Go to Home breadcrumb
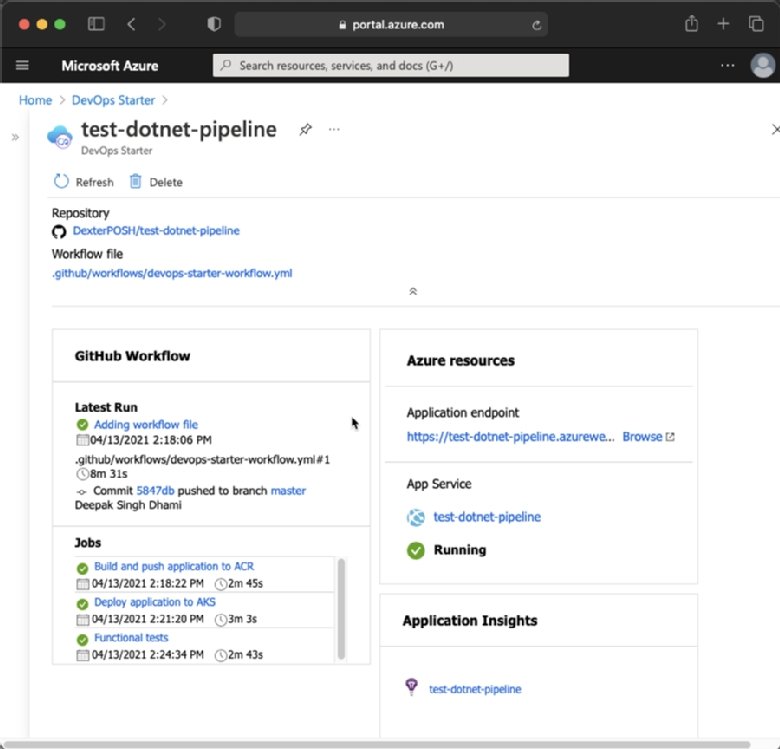 click(x=35, y=100)
